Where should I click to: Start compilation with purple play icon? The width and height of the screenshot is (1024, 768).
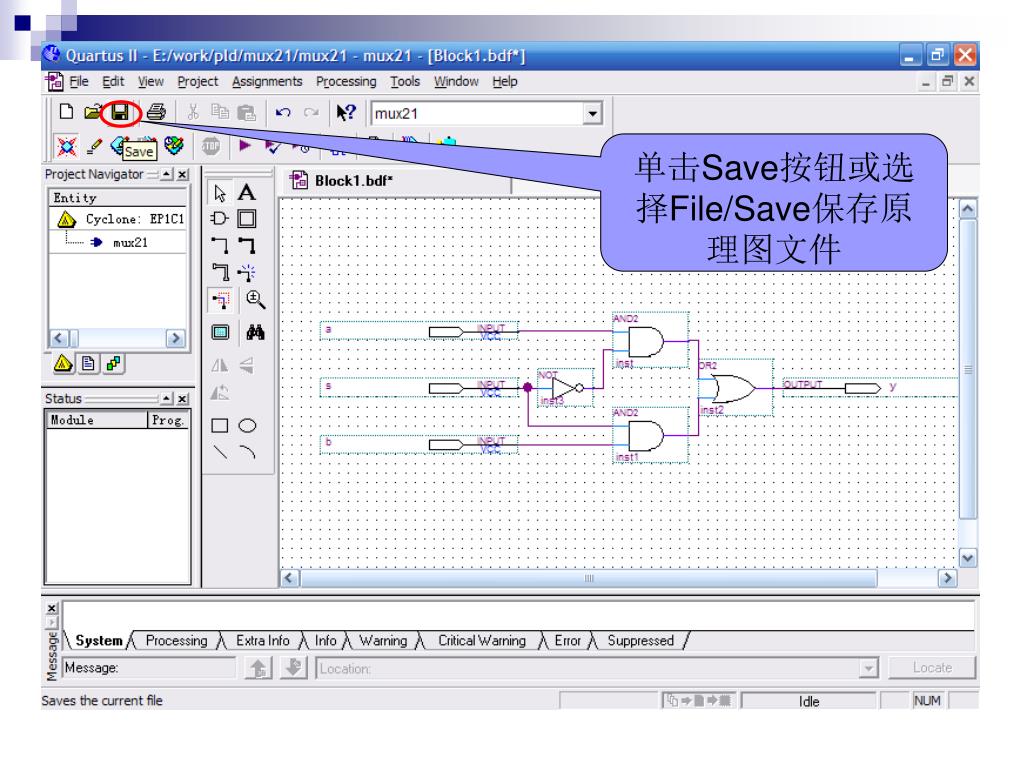pyautogui.click(x=245, y=146)
